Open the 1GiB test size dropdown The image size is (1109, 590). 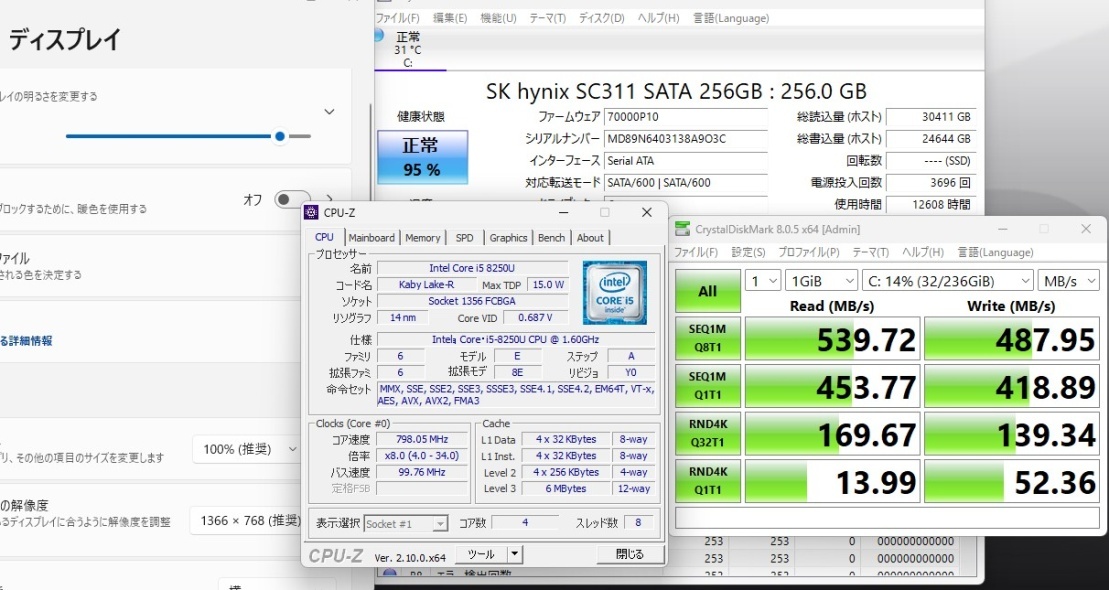click(820, 280)
